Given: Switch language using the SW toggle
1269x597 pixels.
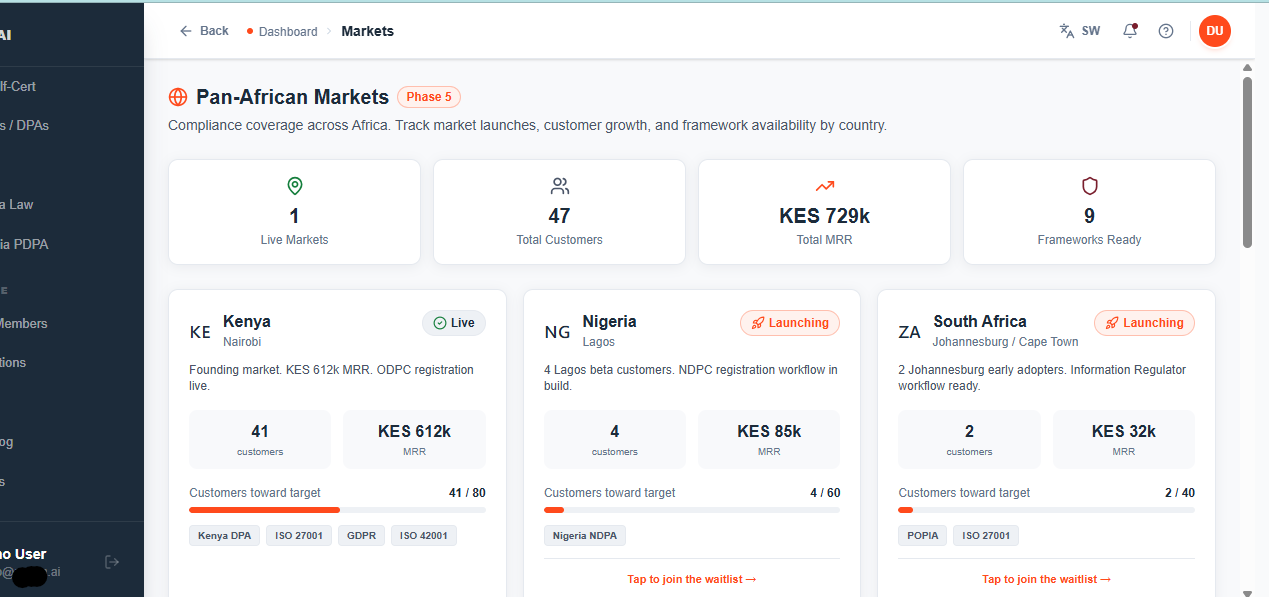Looking at the screenshot, I should (1080, 31).
